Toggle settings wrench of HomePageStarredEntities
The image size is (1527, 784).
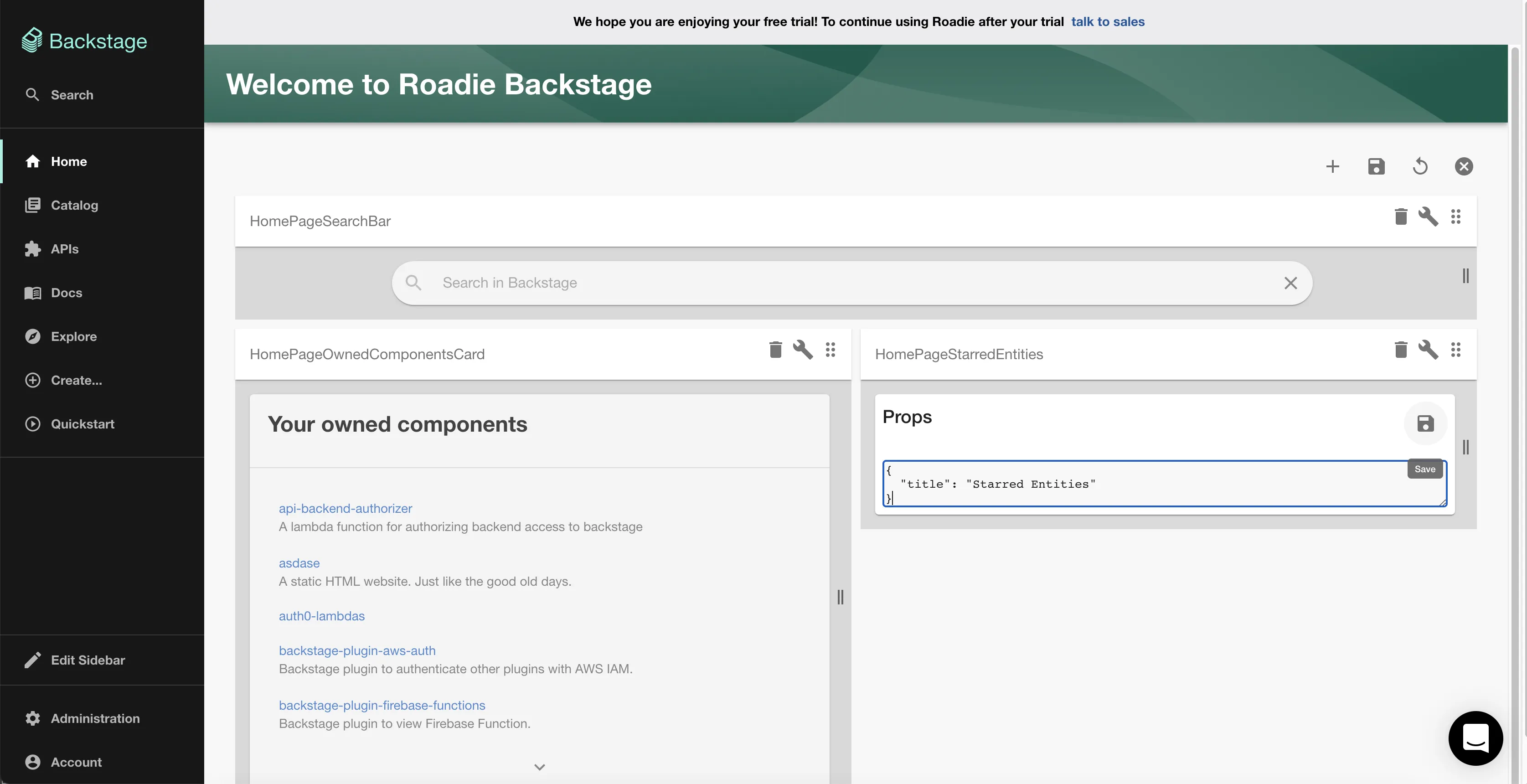click(x=1428, y=350)
